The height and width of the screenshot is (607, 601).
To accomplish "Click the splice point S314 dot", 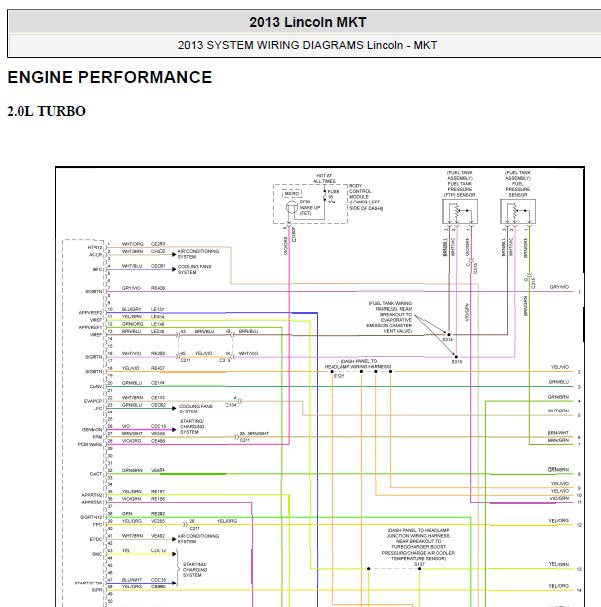I will tap(449, 334).
